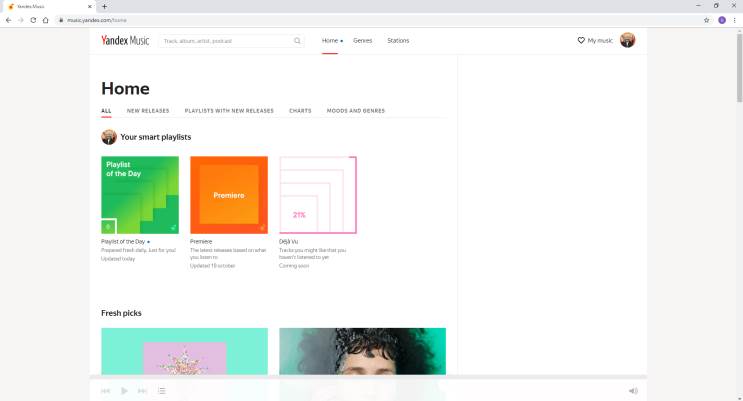This screenshot has width=743, height=401.
Task: Click the search magnifier icon
Action: 297,41
